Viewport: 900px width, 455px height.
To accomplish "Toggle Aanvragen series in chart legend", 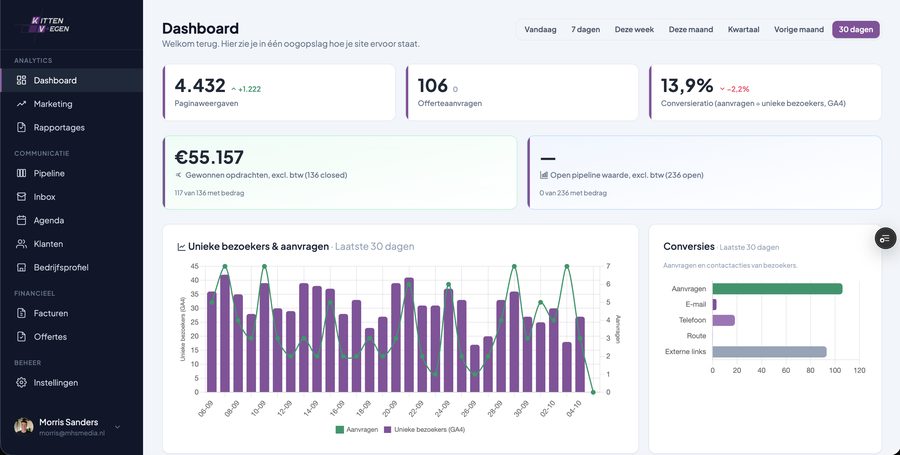I will (356, 429).
